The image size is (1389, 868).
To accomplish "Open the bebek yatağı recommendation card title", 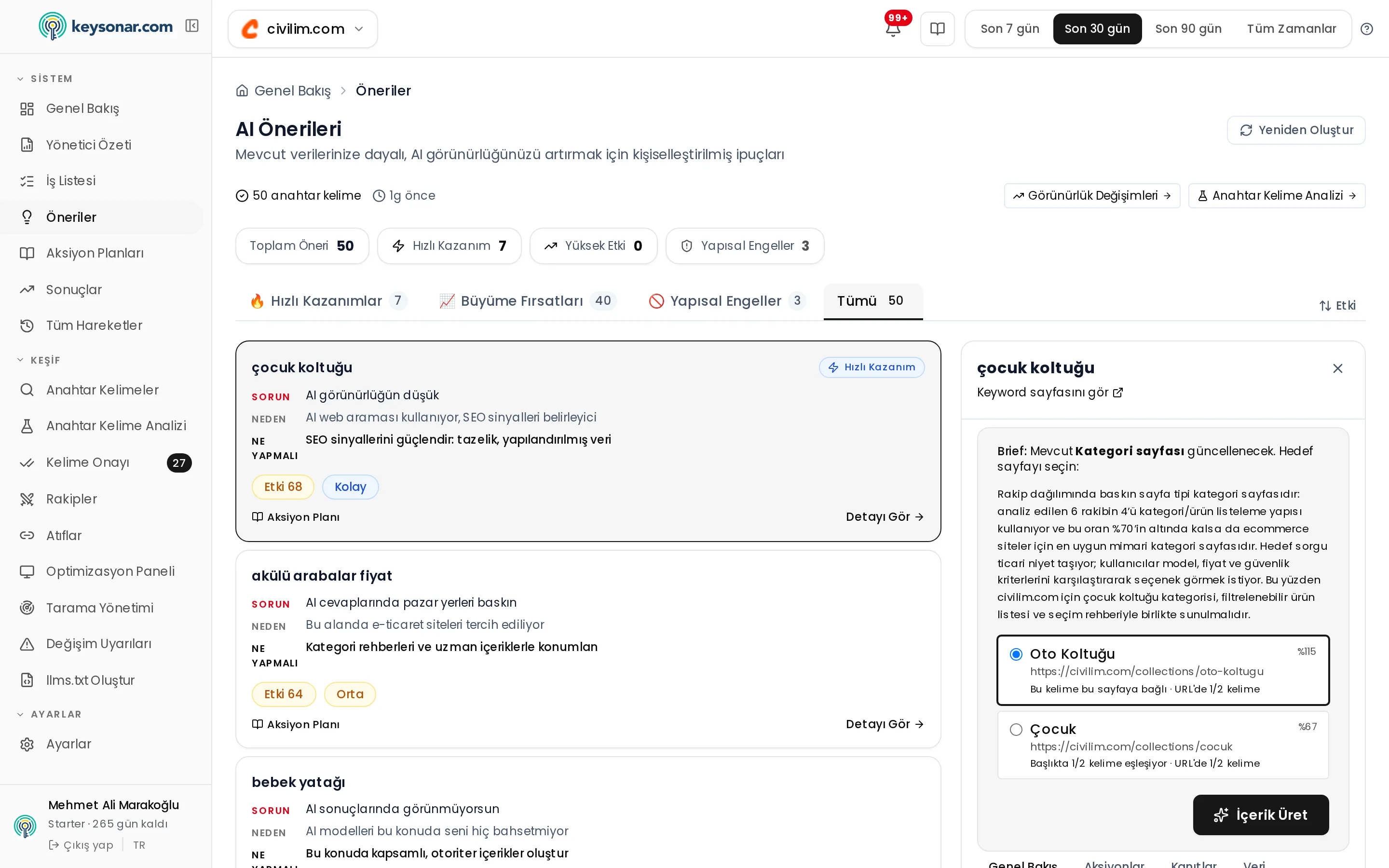I will (298, 782).
